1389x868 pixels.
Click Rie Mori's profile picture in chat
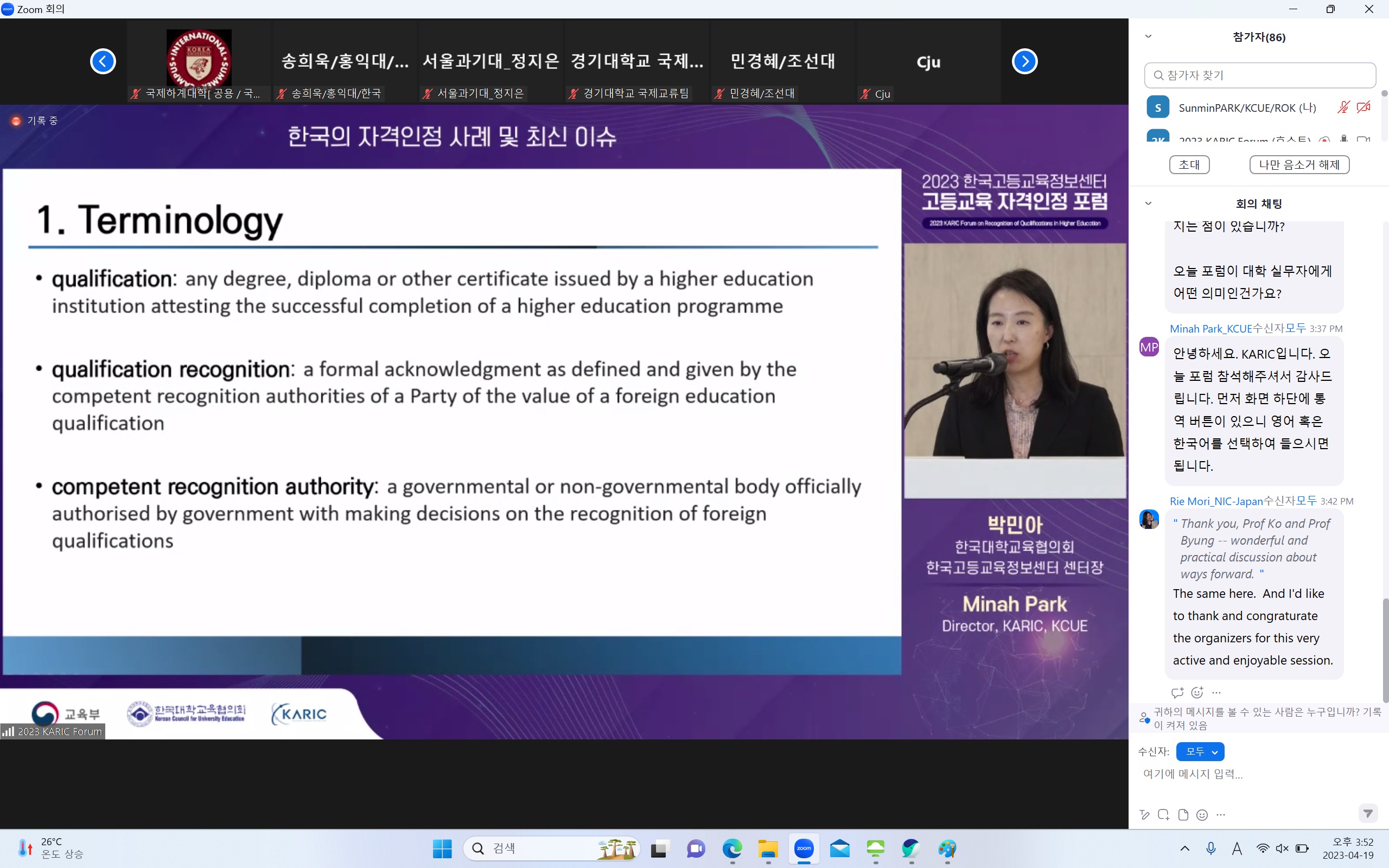1149,519
